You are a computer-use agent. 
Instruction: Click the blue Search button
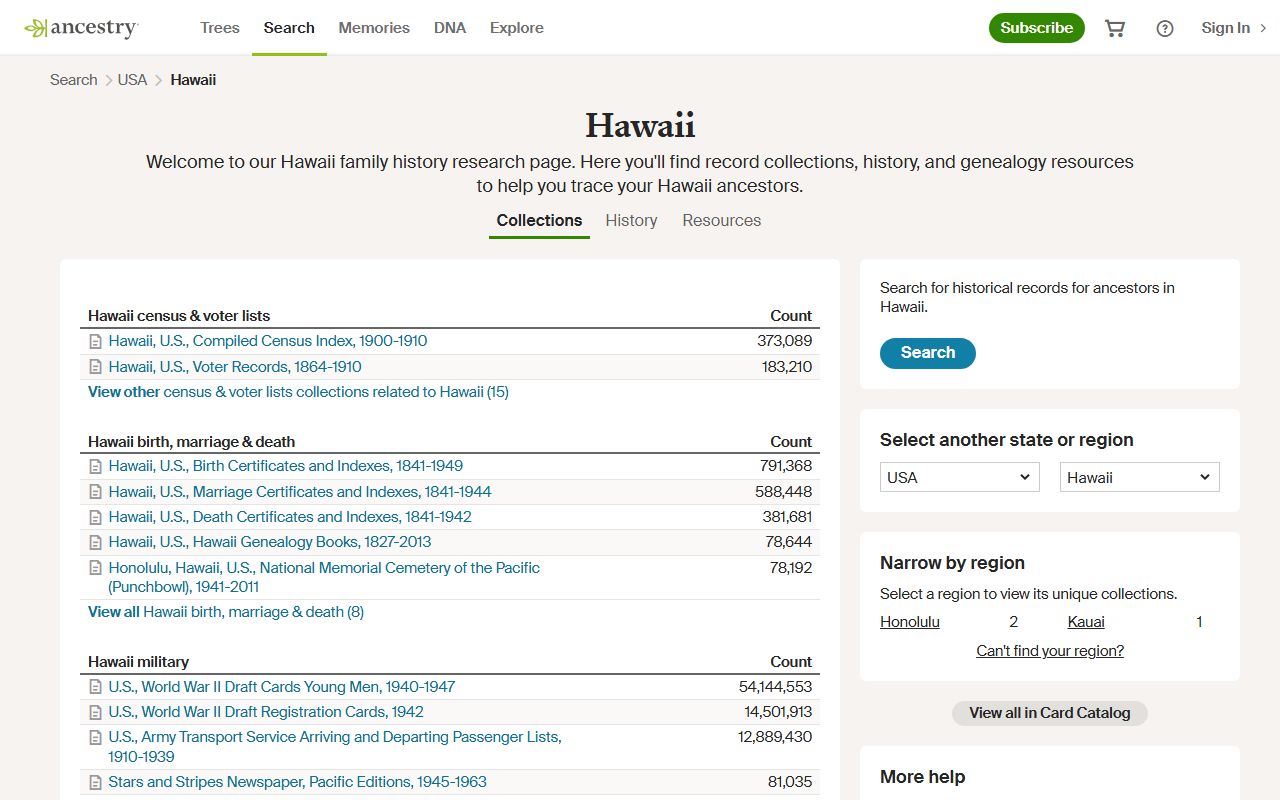[x=928, y=352]
